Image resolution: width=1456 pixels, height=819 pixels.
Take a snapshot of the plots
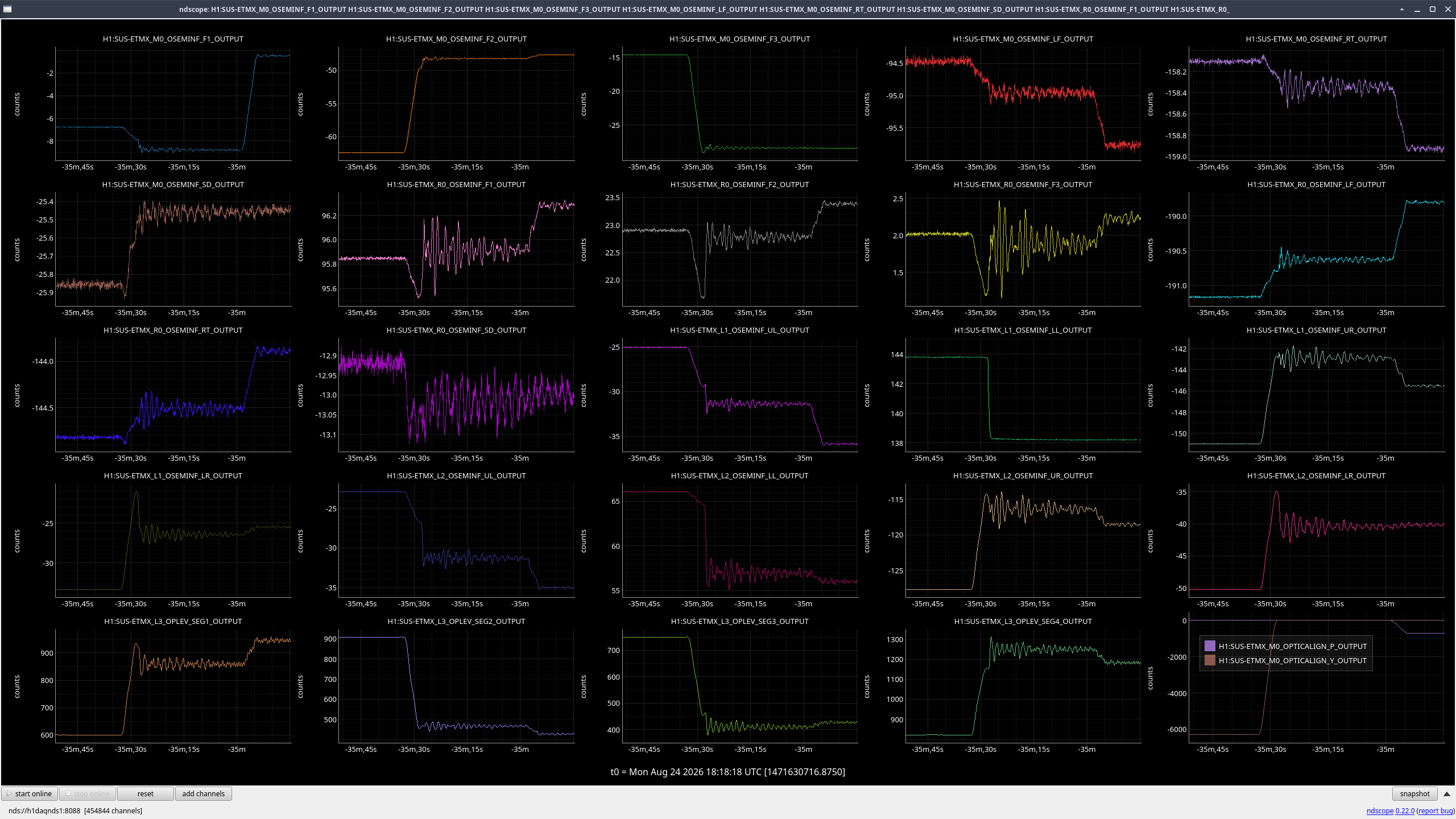click(1414, 793)
